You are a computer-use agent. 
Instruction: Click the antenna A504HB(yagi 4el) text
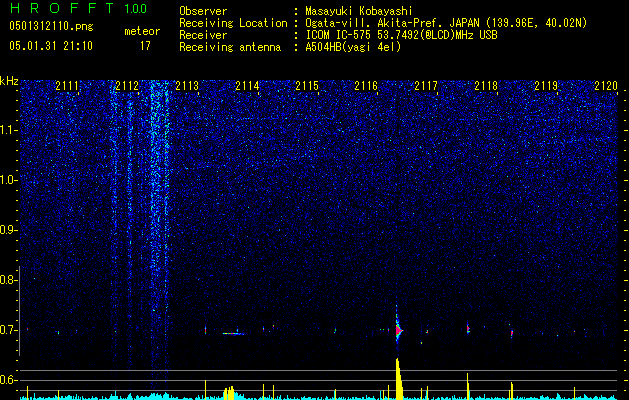coord(353,47)
